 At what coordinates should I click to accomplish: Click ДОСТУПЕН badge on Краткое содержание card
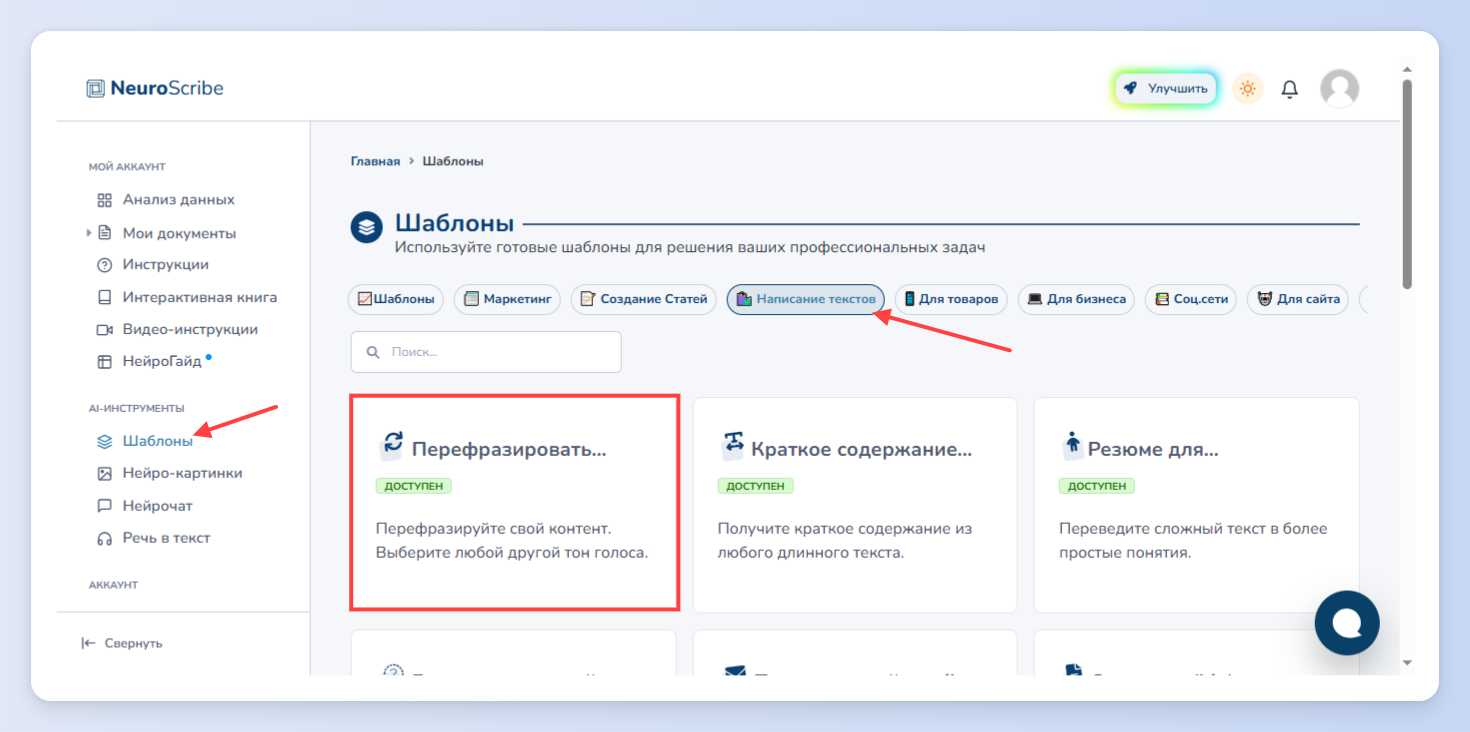pyautogui.click(x=756, y=486)
